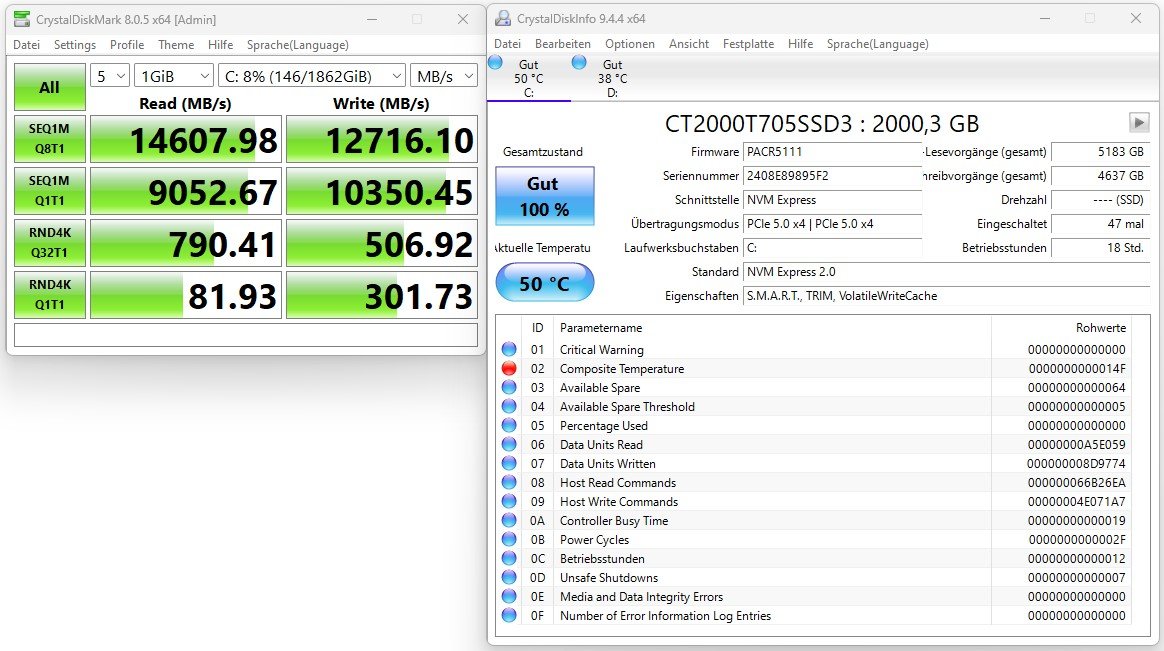Click red status dot for Composite Temperature
The height and width of the screenshot is (651, 1164).
pos(509,368)
